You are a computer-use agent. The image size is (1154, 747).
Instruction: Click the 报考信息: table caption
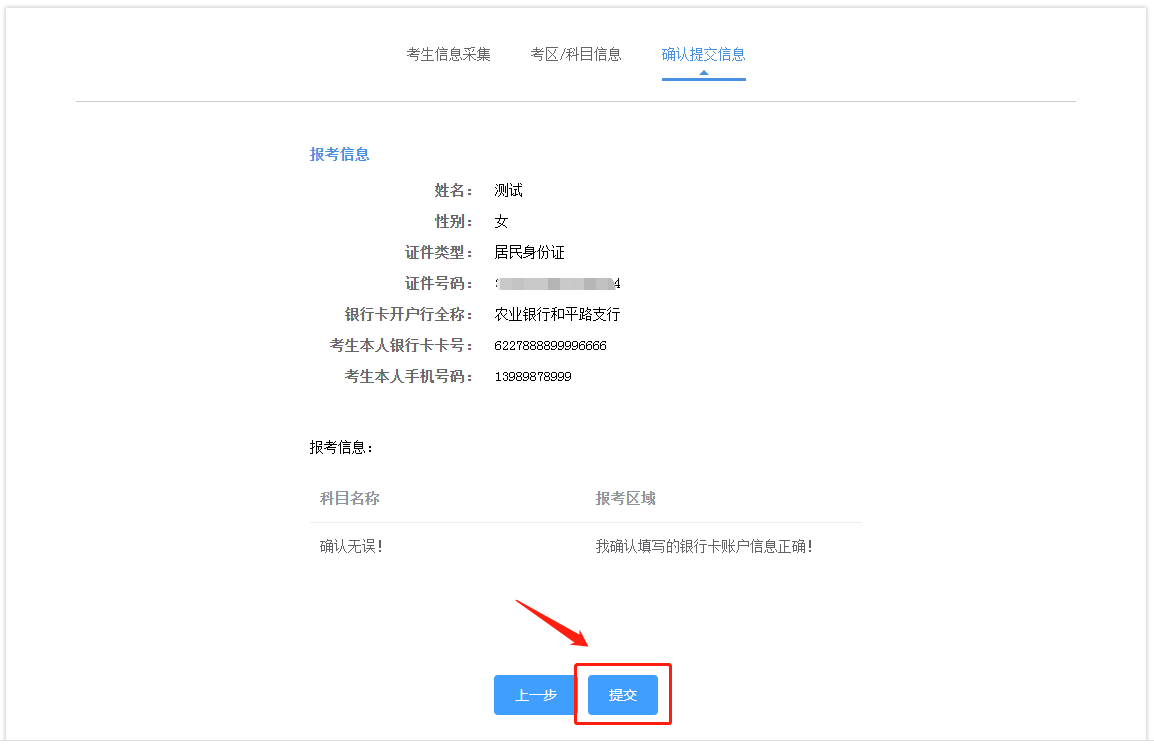coord(341,447)
